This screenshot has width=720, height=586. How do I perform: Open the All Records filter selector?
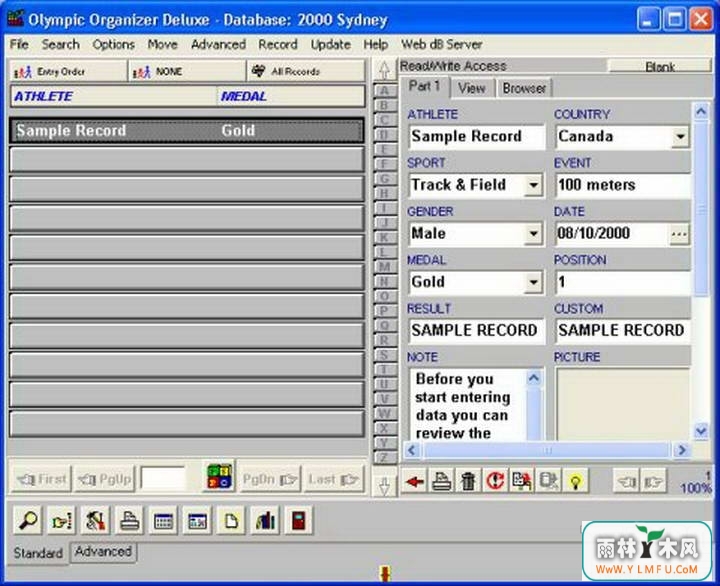[x=306, y=71]
